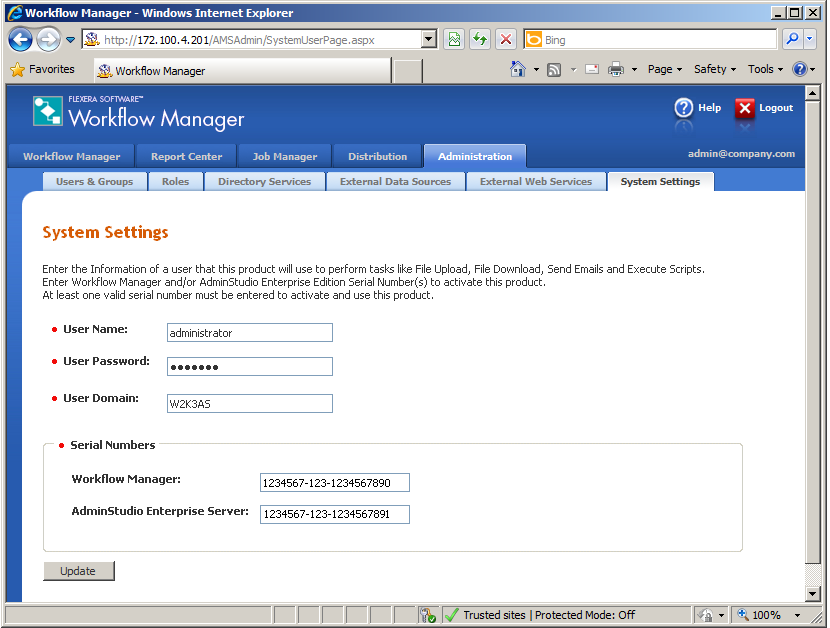Click the browser Forward arrow button
The image size is (830, 628).
(48, 40)
